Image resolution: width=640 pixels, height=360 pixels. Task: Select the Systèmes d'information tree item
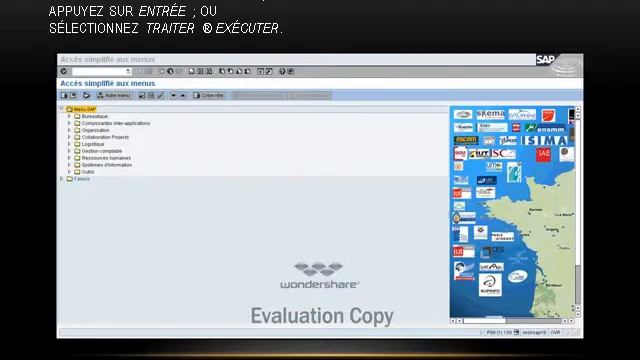(107, 165)
